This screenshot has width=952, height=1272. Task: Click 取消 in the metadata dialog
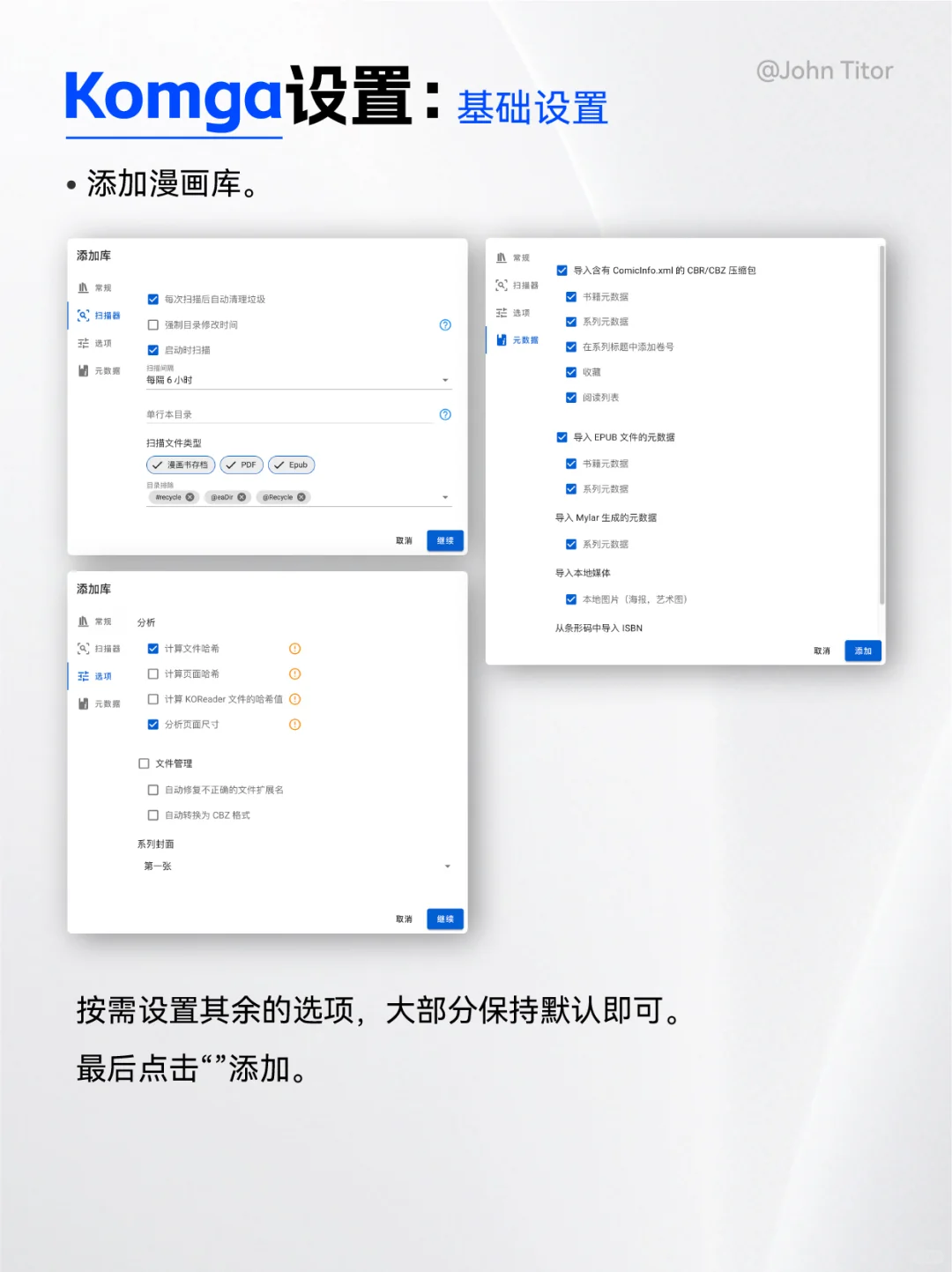click(822, 651)
